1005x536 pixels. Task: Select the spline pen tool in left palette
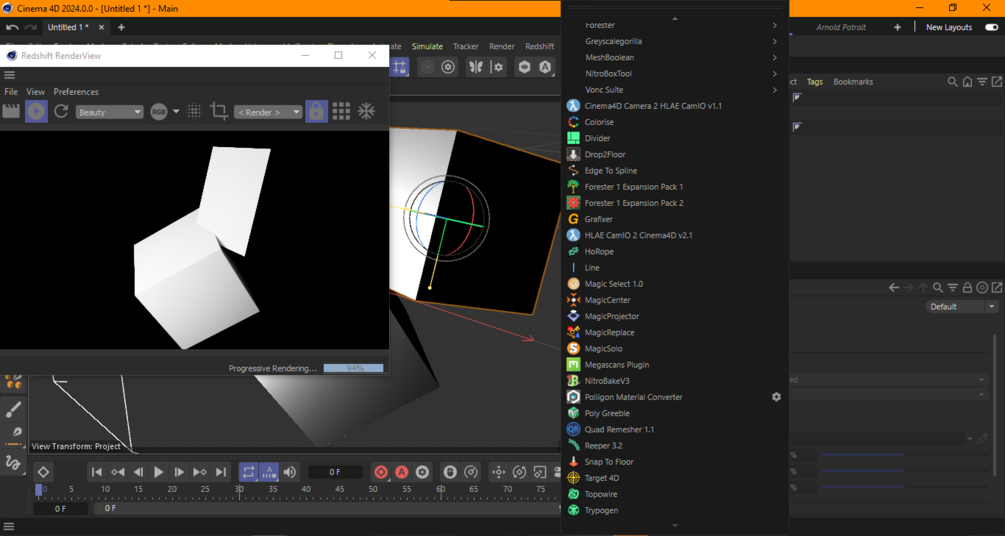coord(15,433)
